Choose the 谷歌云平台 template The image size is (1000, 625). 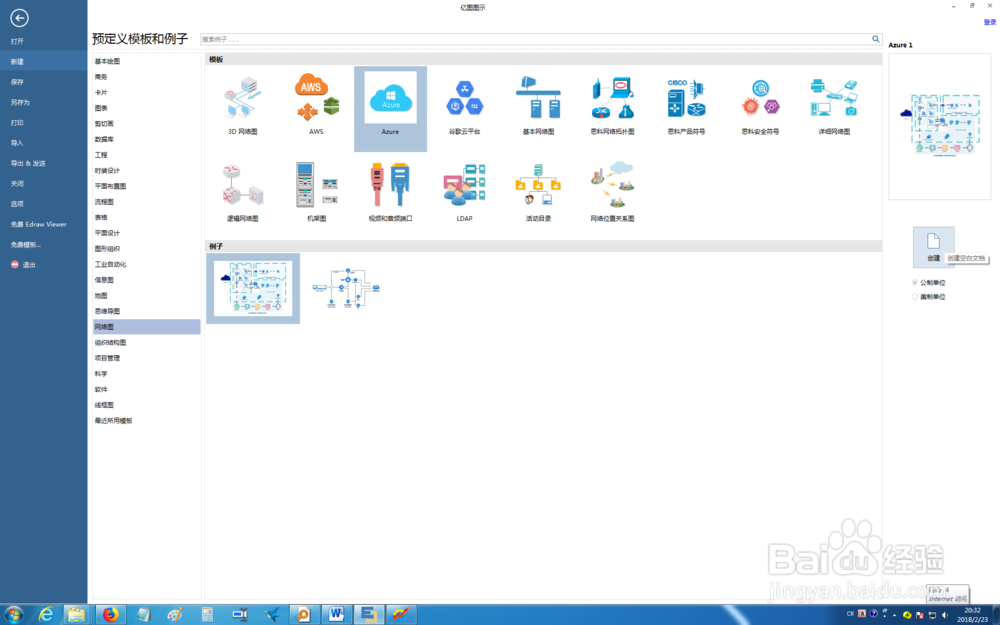click(464, 106)
